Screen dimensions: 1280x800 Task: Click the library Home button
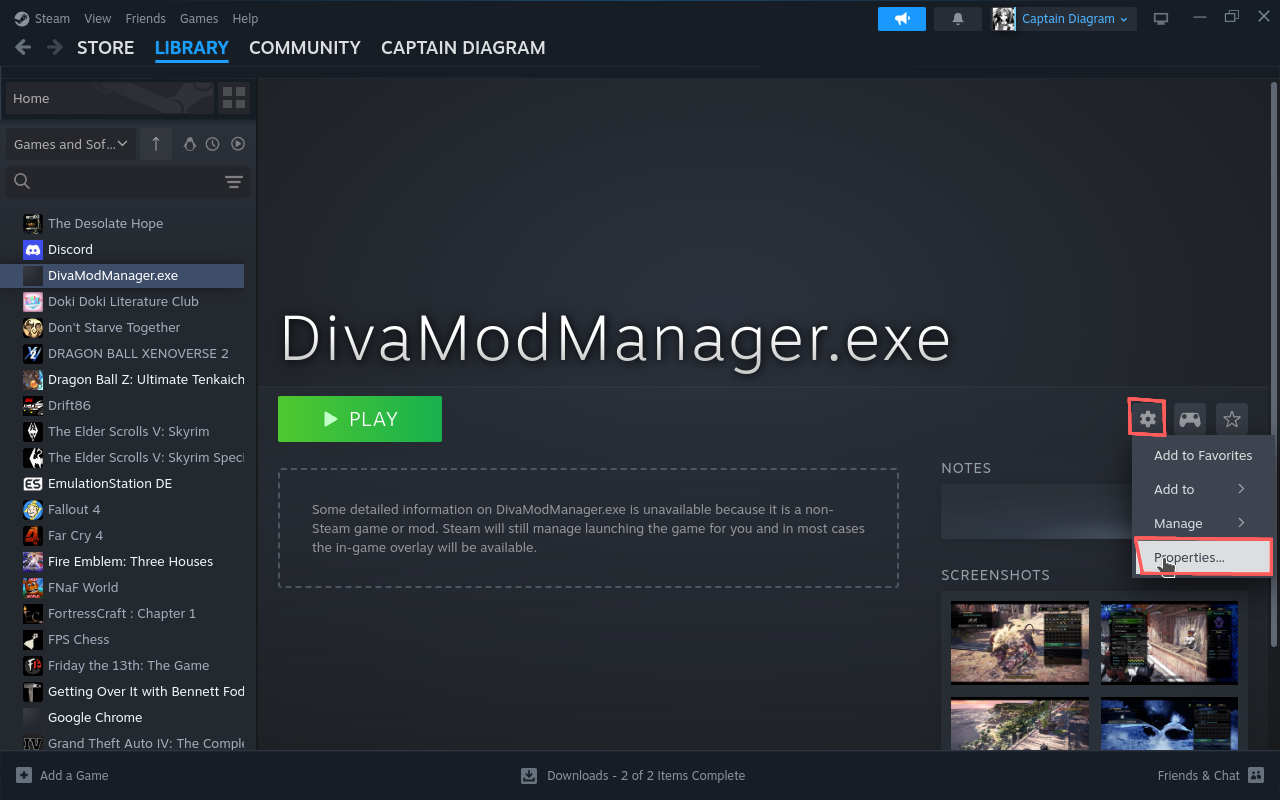[109, 98]
